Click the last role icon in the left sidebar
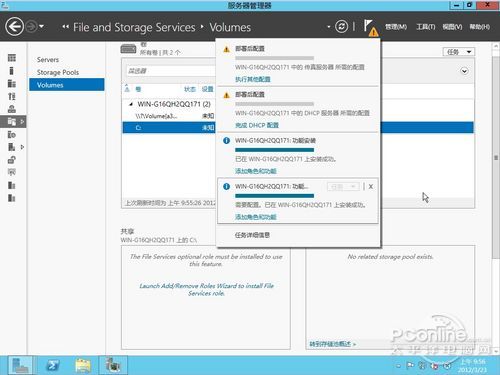This screenshot has height=375, width=500. [x=12, y=198]
